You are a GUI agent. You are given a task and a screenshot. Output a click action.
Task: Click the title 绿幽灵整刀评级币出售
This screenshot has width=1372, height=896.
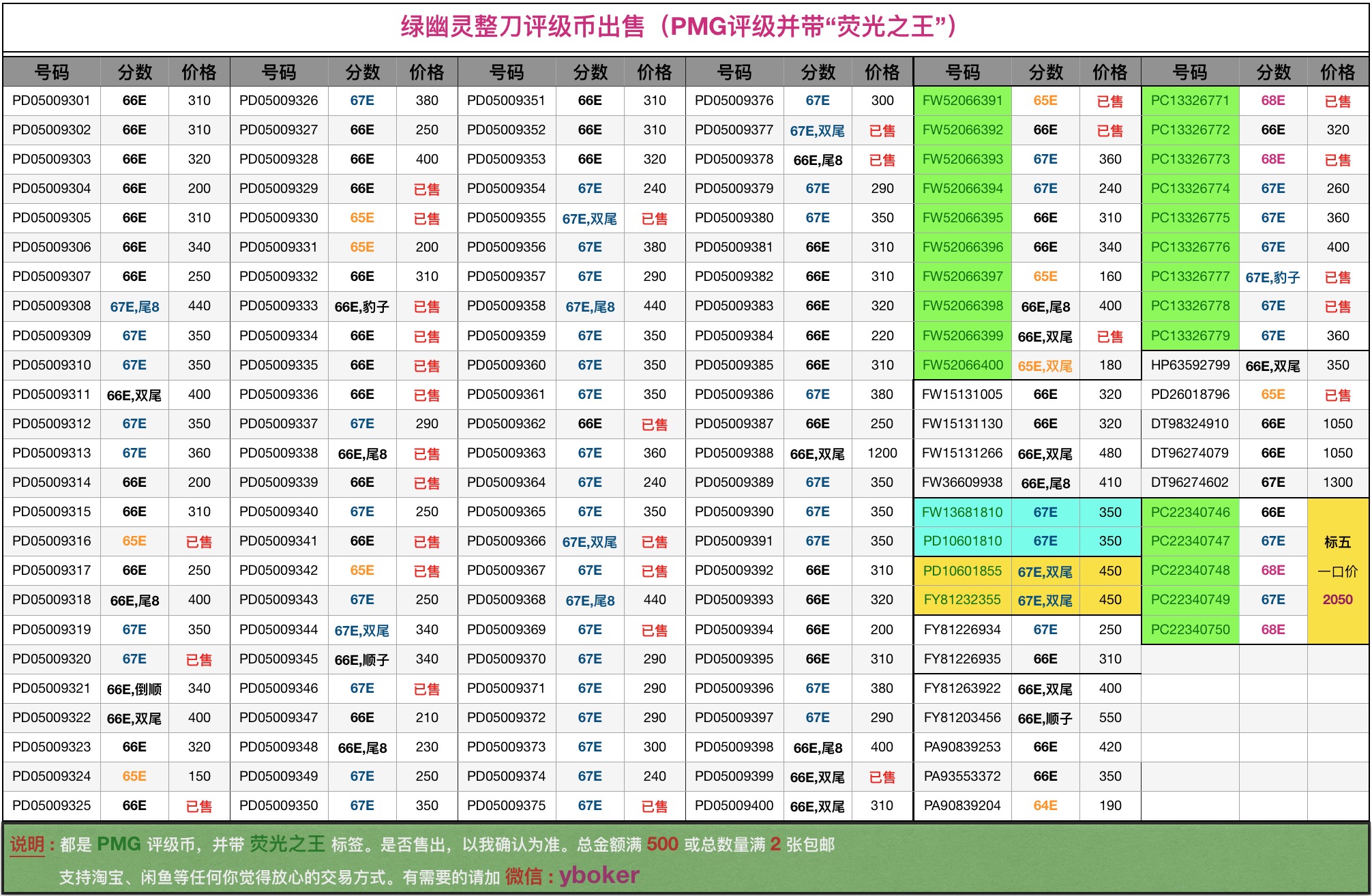(522, 27)
